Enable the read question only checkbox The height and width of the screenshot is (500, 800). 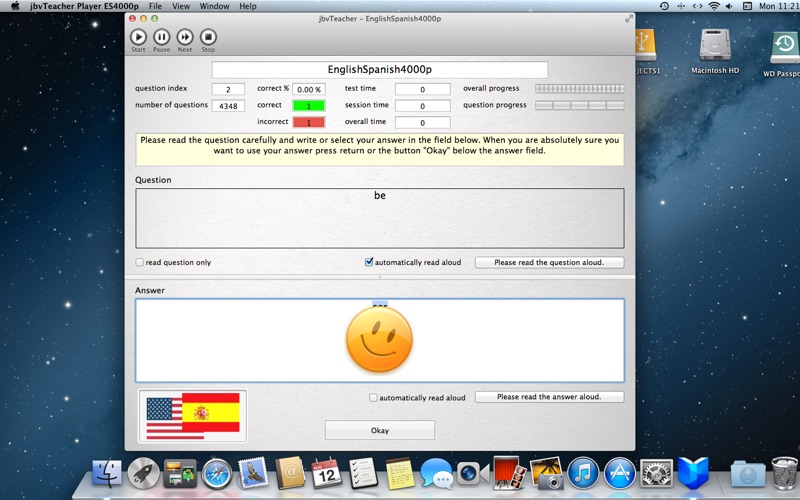(x=139, y=262)
